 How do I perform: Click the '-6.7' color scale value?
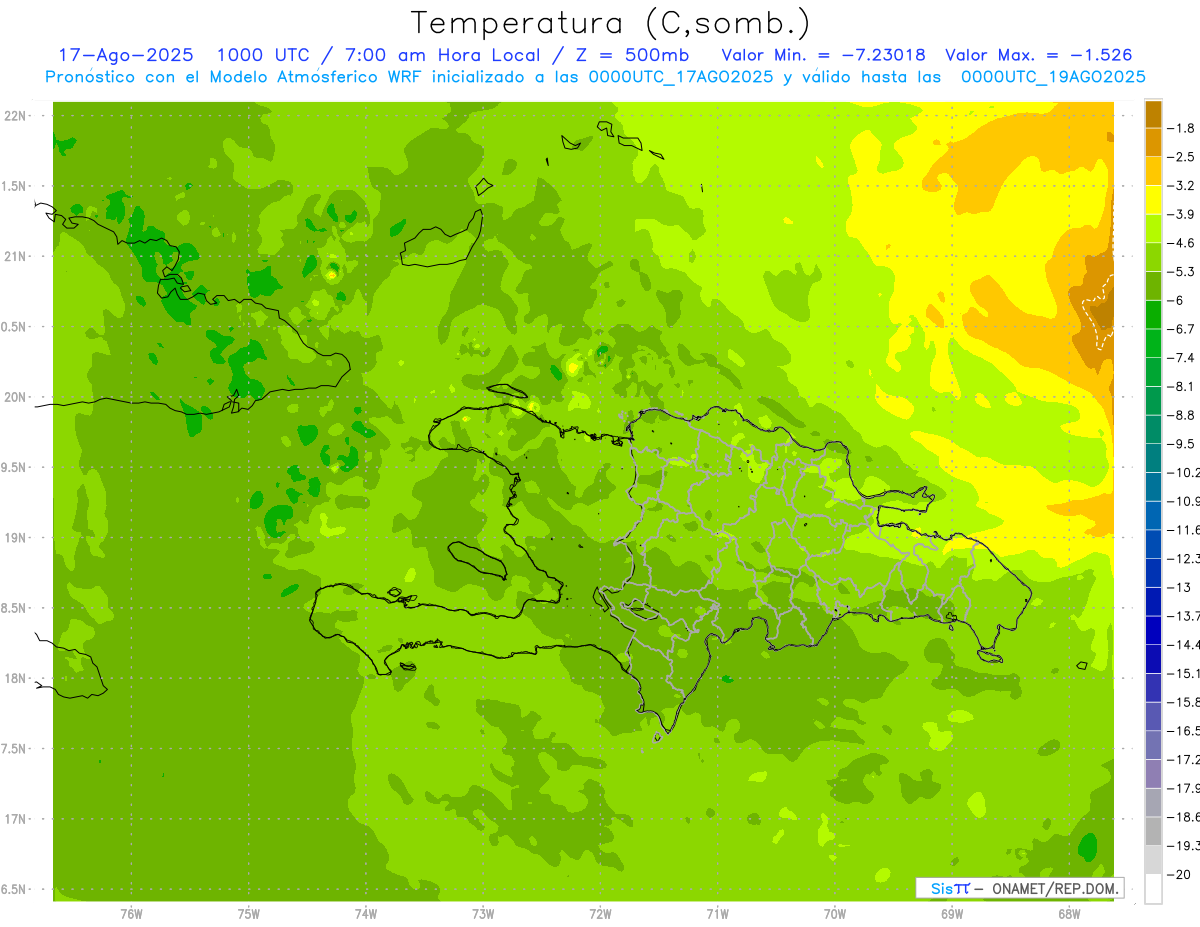tap(1182, 329)
